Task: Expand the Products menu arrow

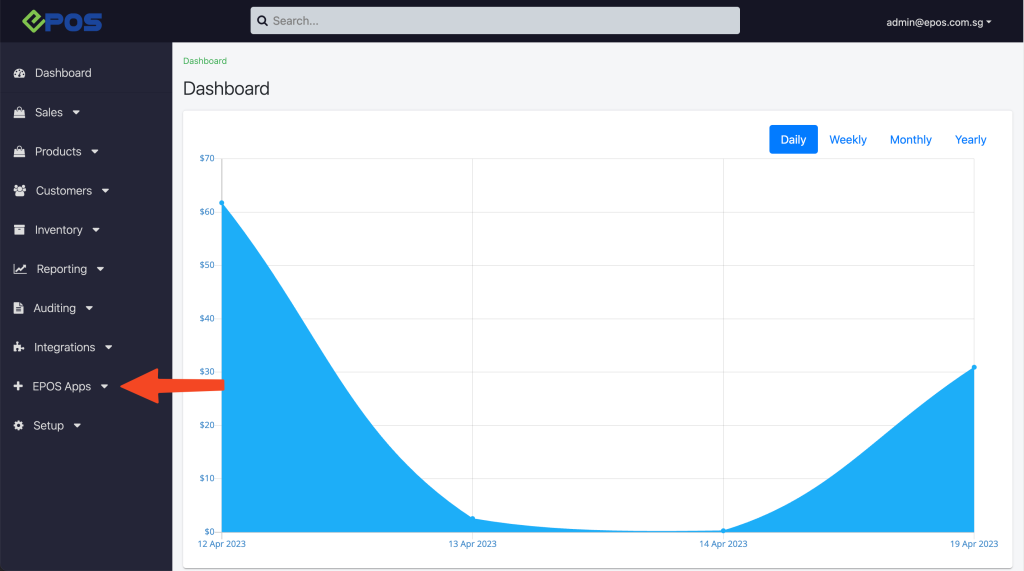Action: click(x=95, y=152)
